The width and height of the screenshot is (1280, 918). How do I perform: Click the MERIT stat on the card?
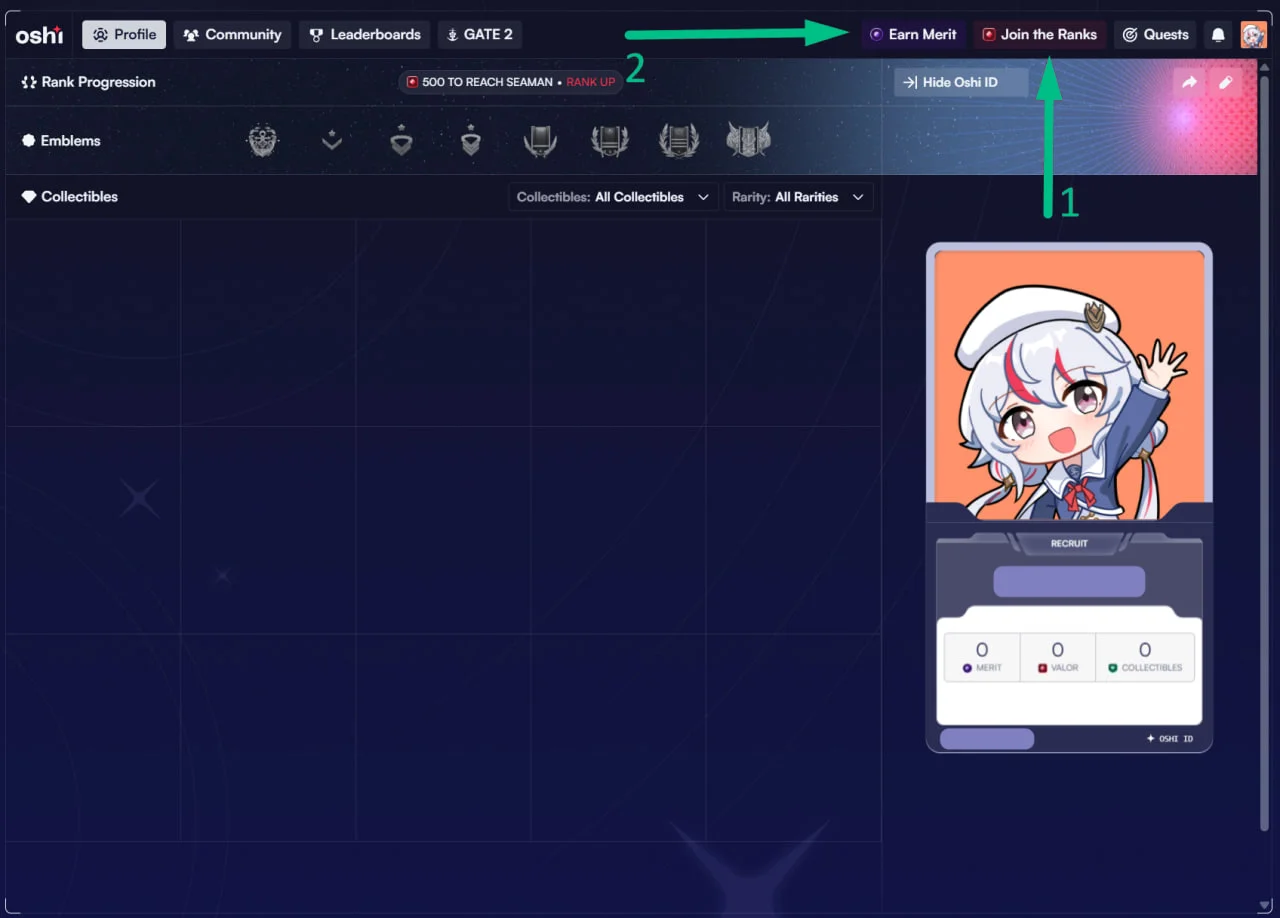tap(982, 657)
